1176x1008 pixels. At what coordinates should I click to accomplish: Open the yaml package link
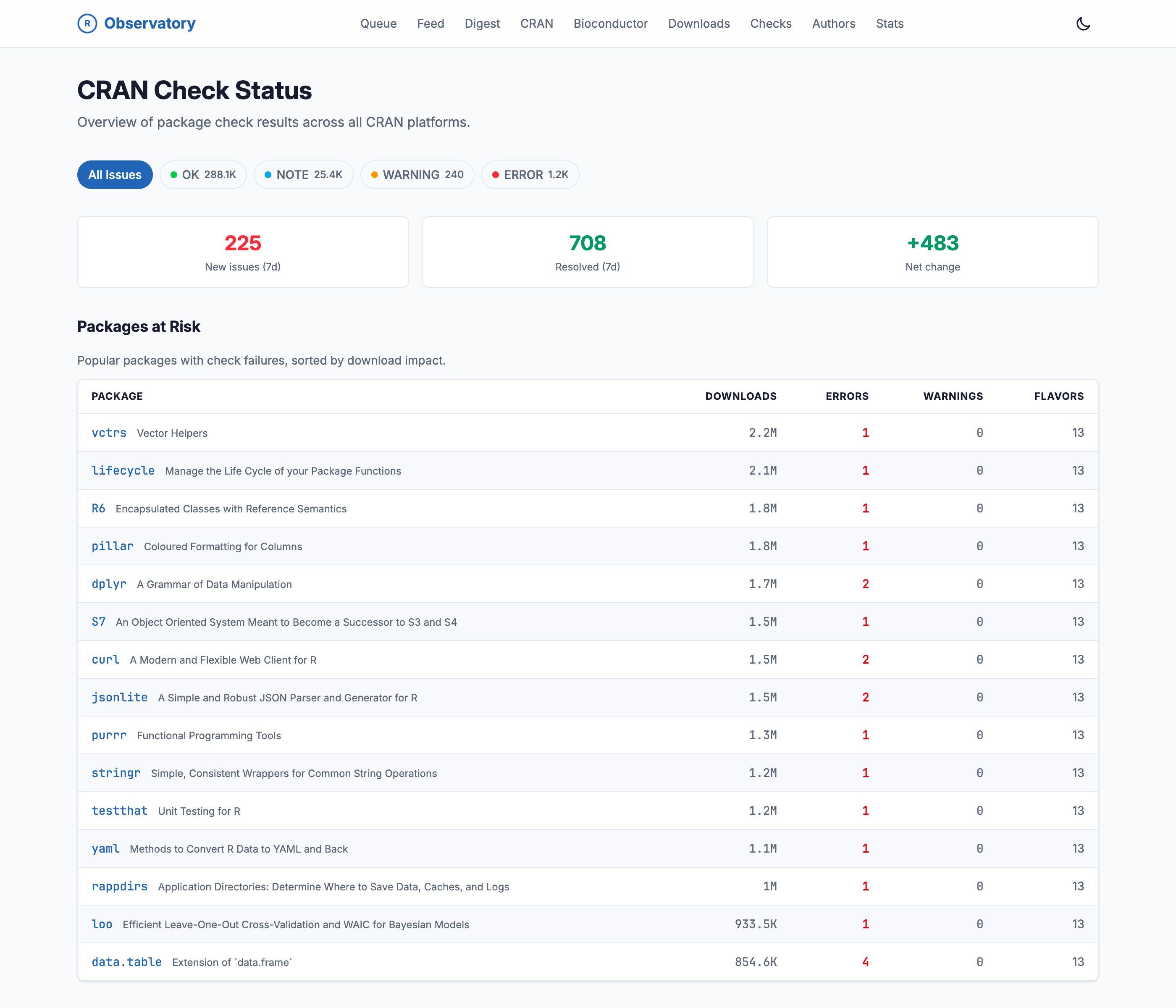coord(105,848)
